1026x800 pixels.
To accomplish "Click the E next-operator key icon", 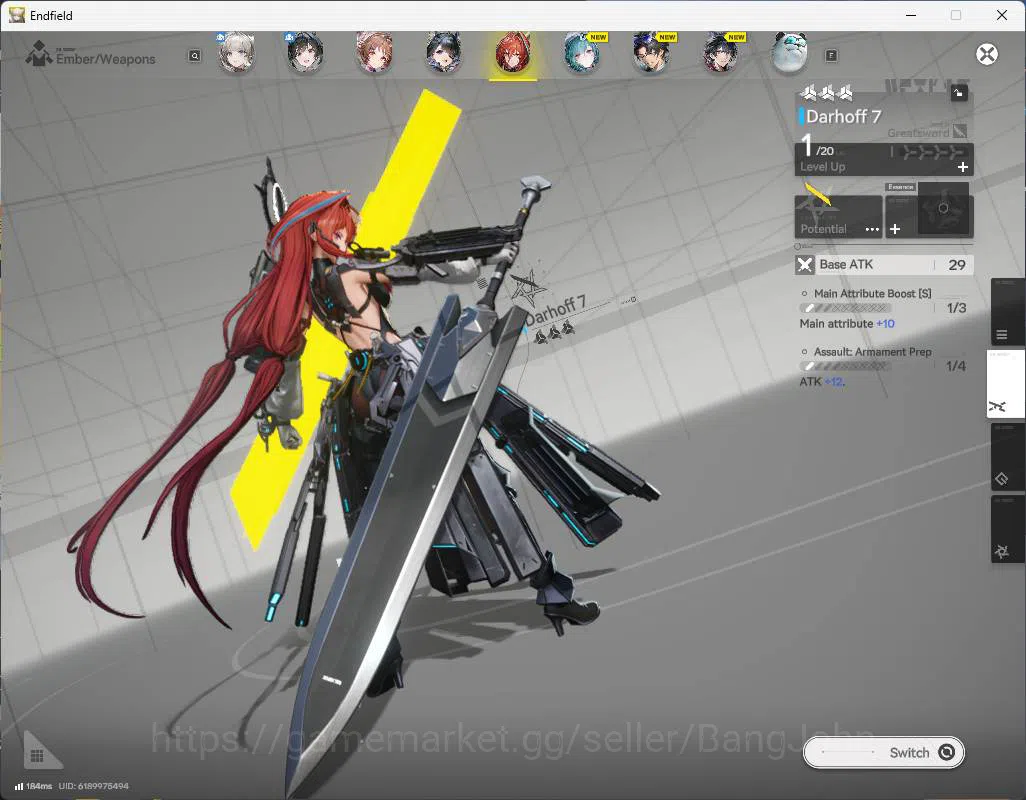I will tap(831, 56).
